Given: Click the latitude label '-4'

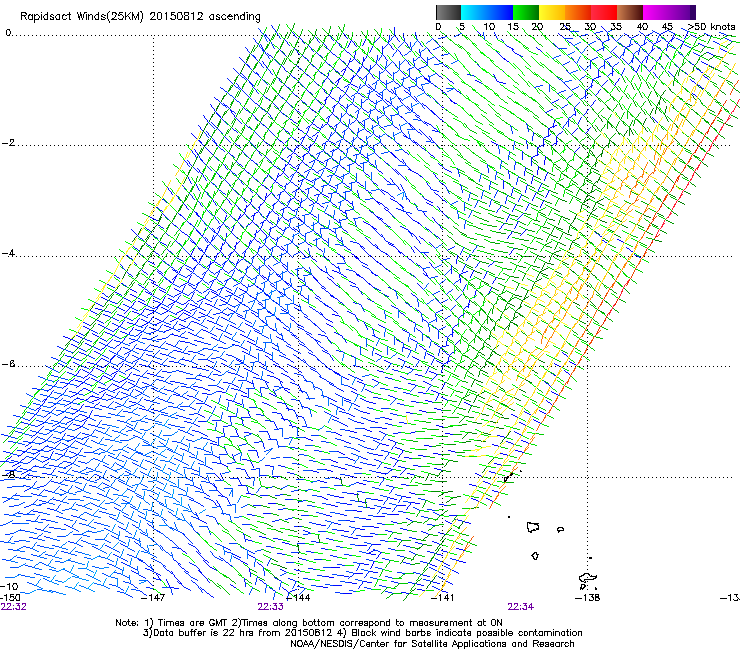Looking at the screenshot, I should [8, 253].
